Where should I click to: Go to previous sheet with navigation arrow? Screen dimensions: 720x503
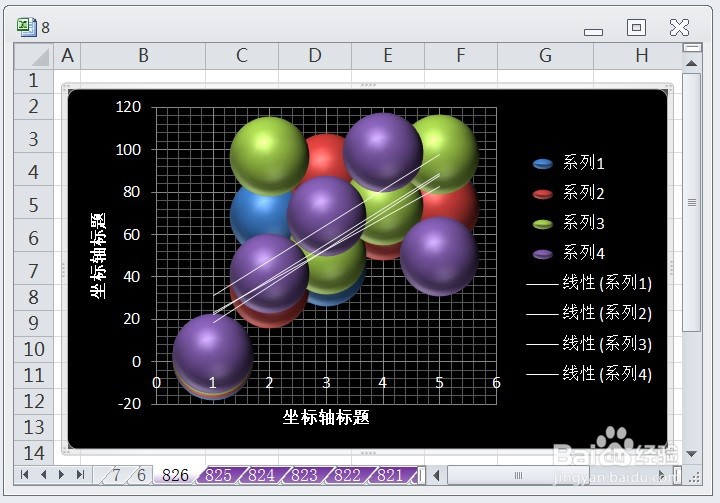44,475
